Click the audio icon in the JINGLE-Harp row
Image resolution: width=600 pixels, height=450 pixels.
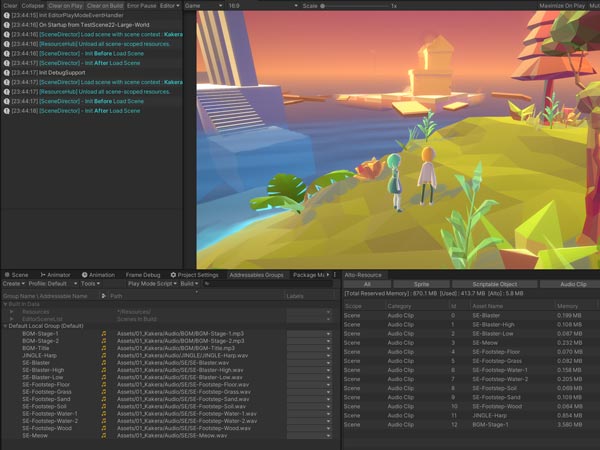[103, 355]
